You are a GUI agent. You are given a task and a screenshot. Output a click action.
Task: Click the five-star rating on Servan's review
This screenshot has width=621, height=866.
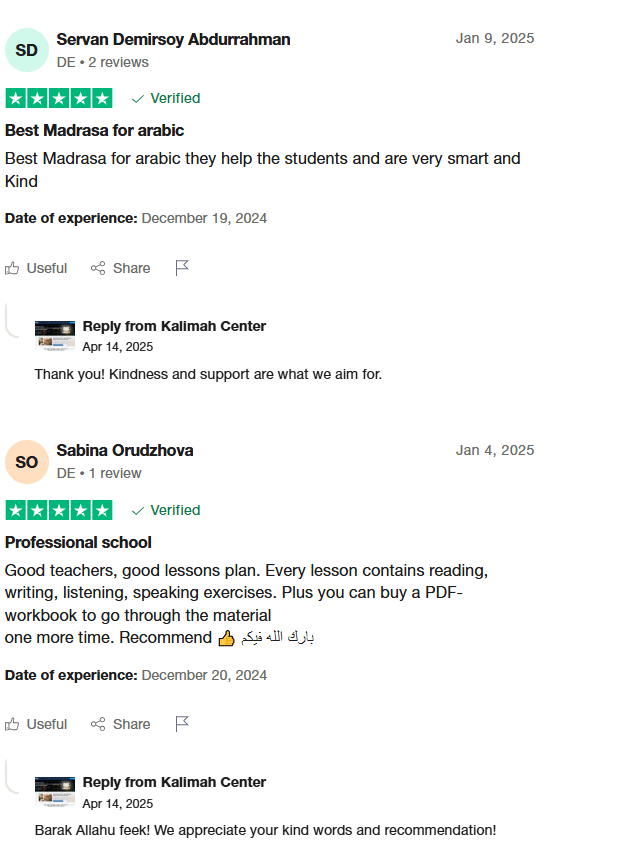click(59, 98)
